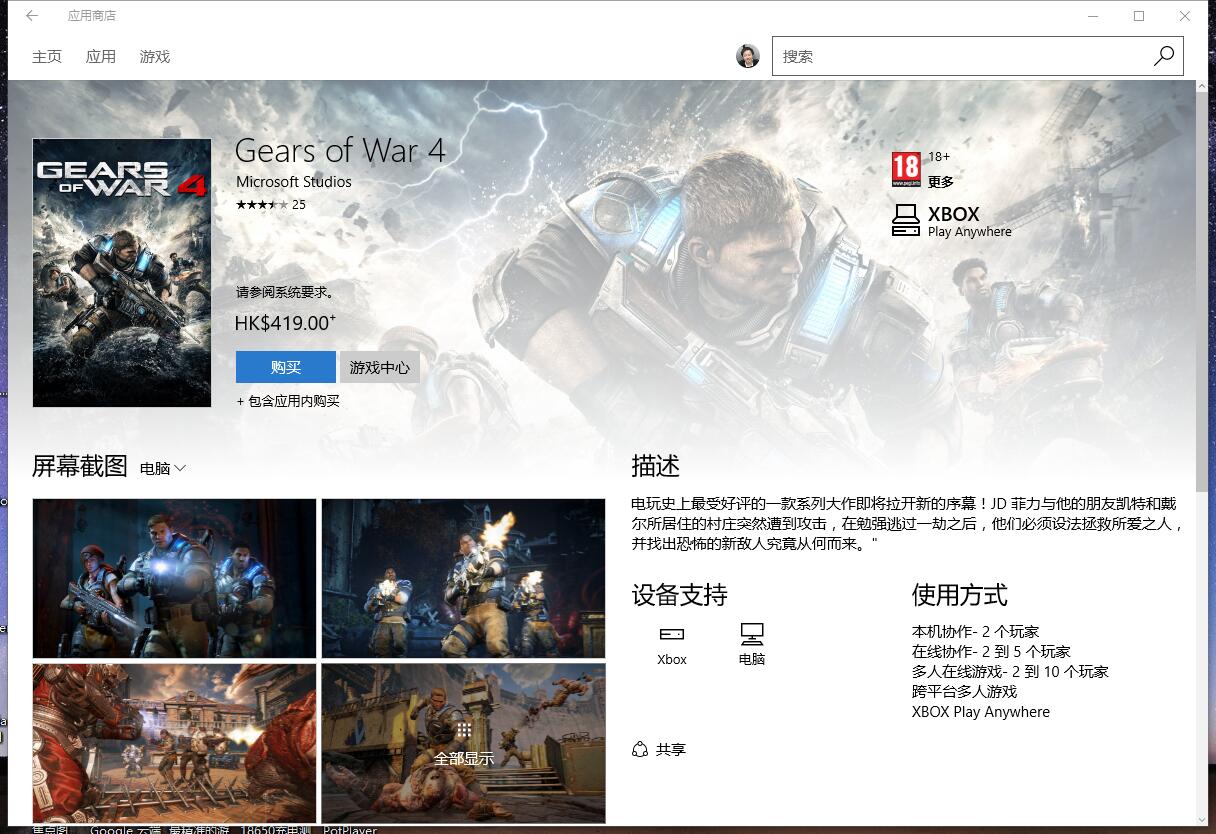This screenshot has height=834, width=1216.
Task: Open the 游戏 tab
Action: pyautogui.click(x=155, y=57)
